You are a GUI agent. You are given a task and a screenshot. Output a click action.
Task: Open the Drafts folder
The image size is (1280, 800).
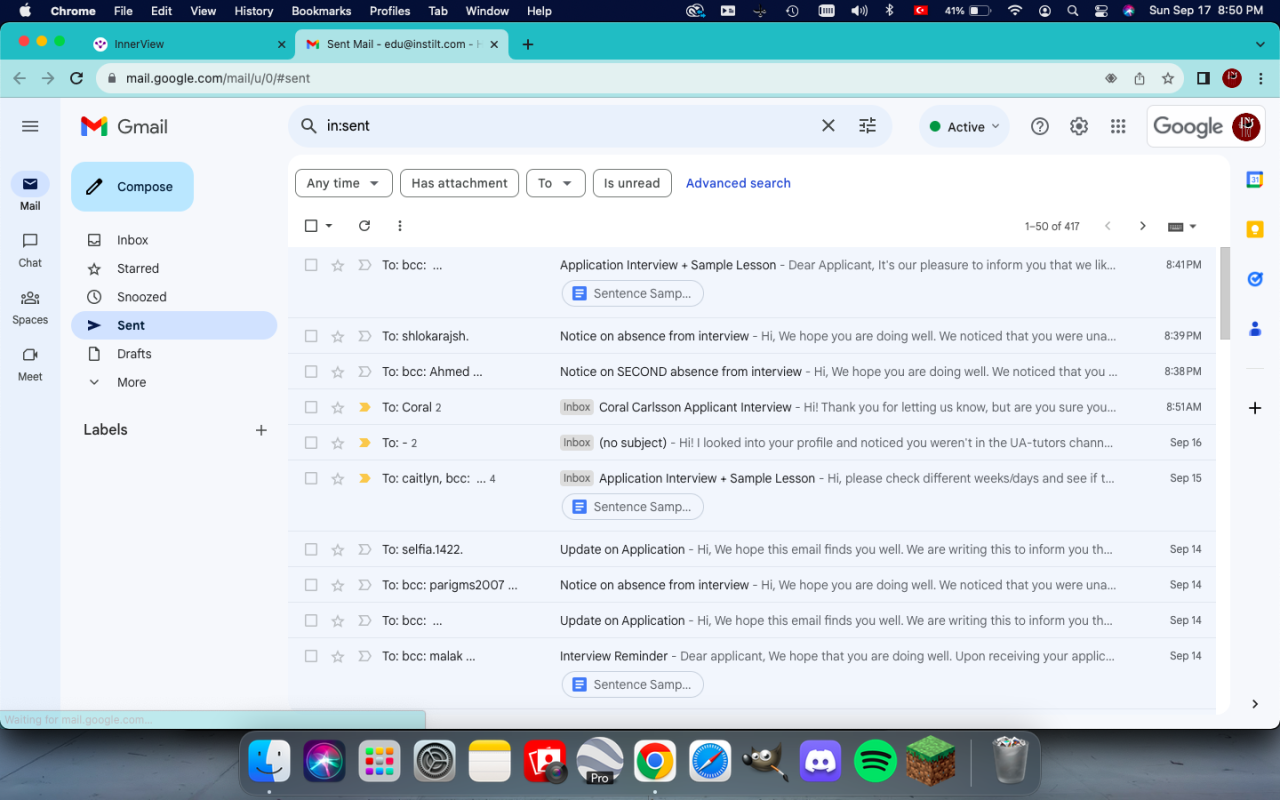[x=134, y=354]
